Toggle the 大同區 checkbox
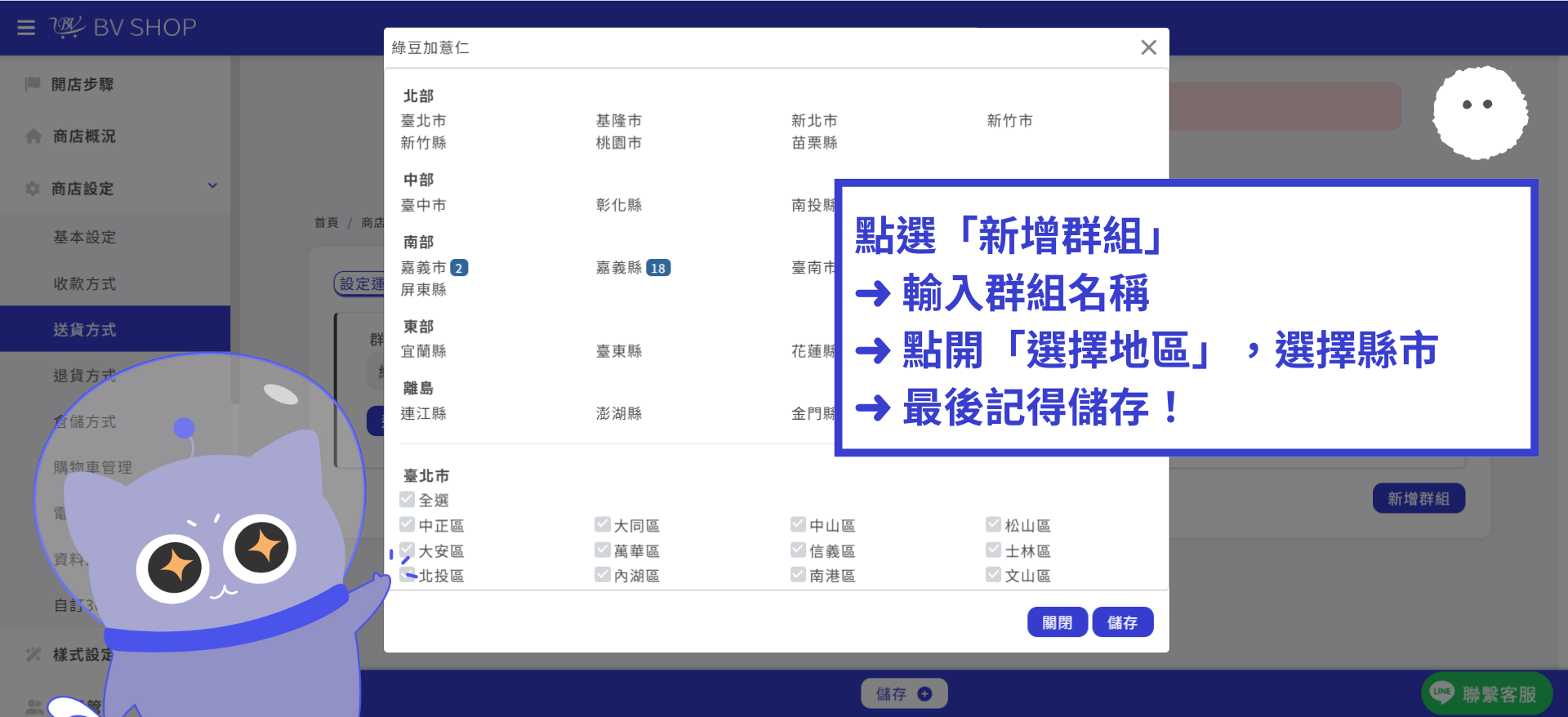Viewport: 1568px width, 717px height. (x=603, y=524)
